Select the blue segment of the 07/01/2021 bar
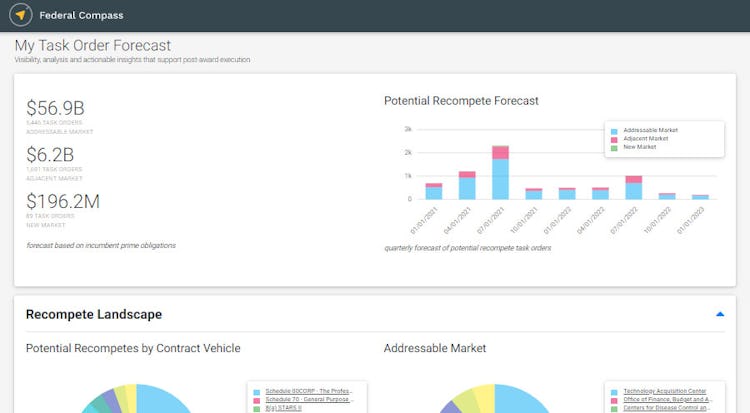Image resolution: width=750 pixels, height=413 pixels. tap(500, 179)
